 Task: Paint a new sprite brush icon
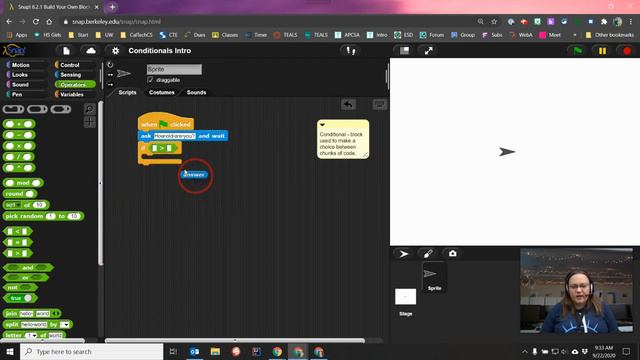click(428, 254)
